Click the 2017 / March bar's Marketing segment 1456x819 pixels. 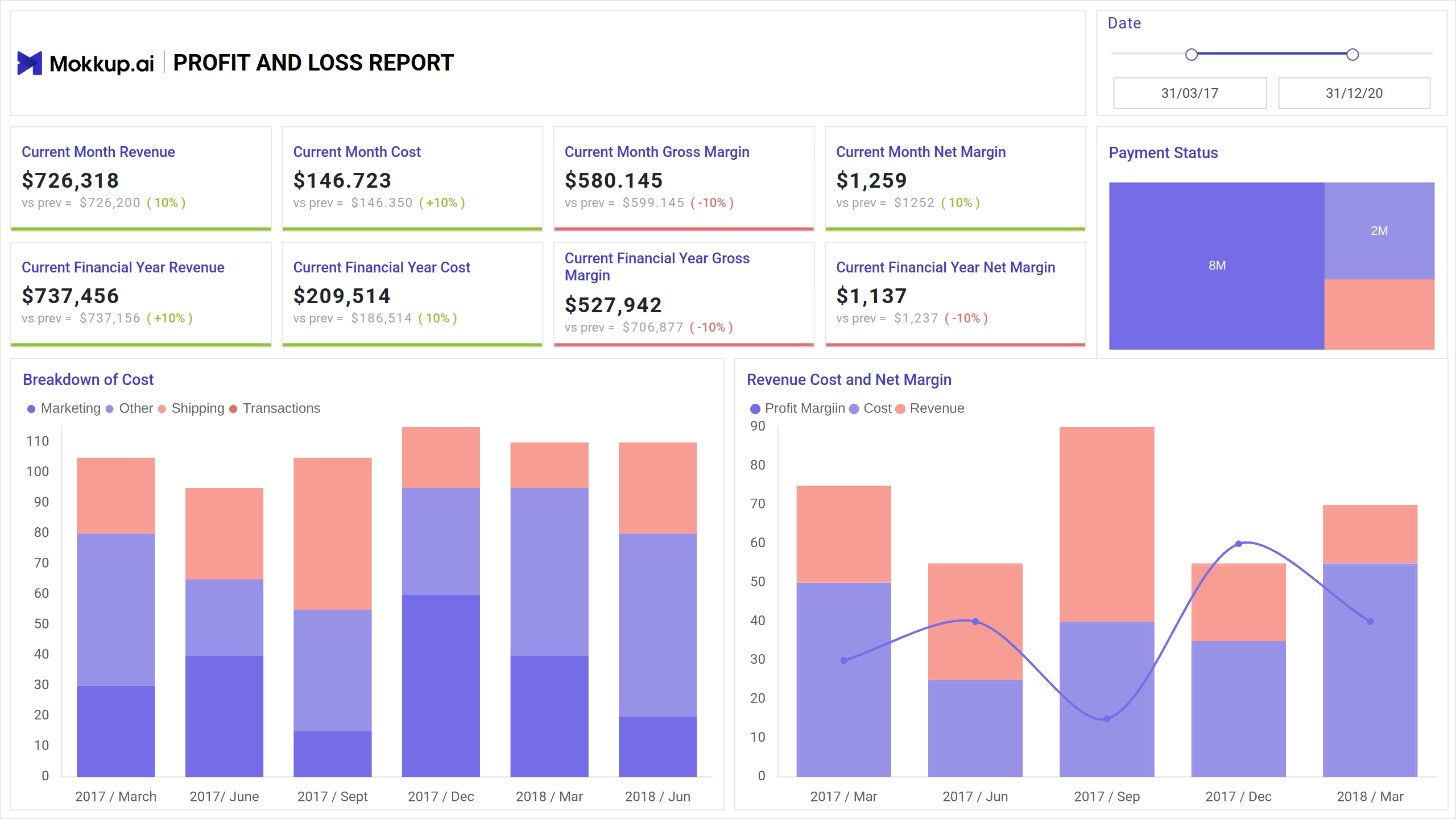tap(116, 731)
